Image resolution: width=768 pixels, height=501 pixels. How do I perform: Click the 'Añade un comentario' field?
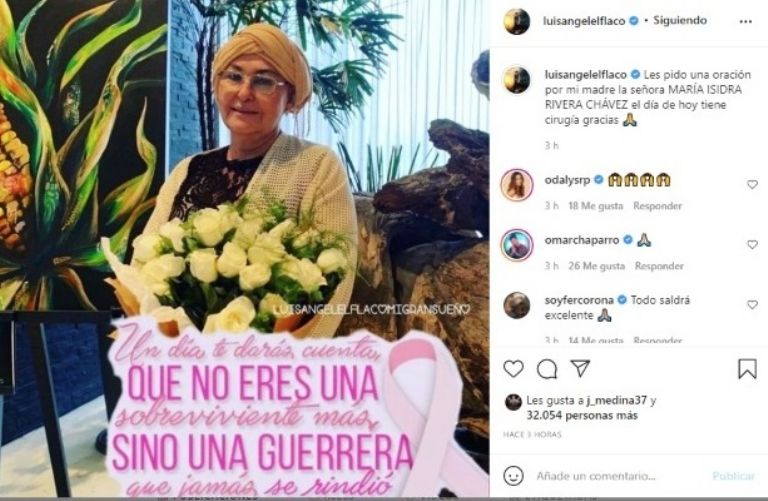tap(596, 476)
